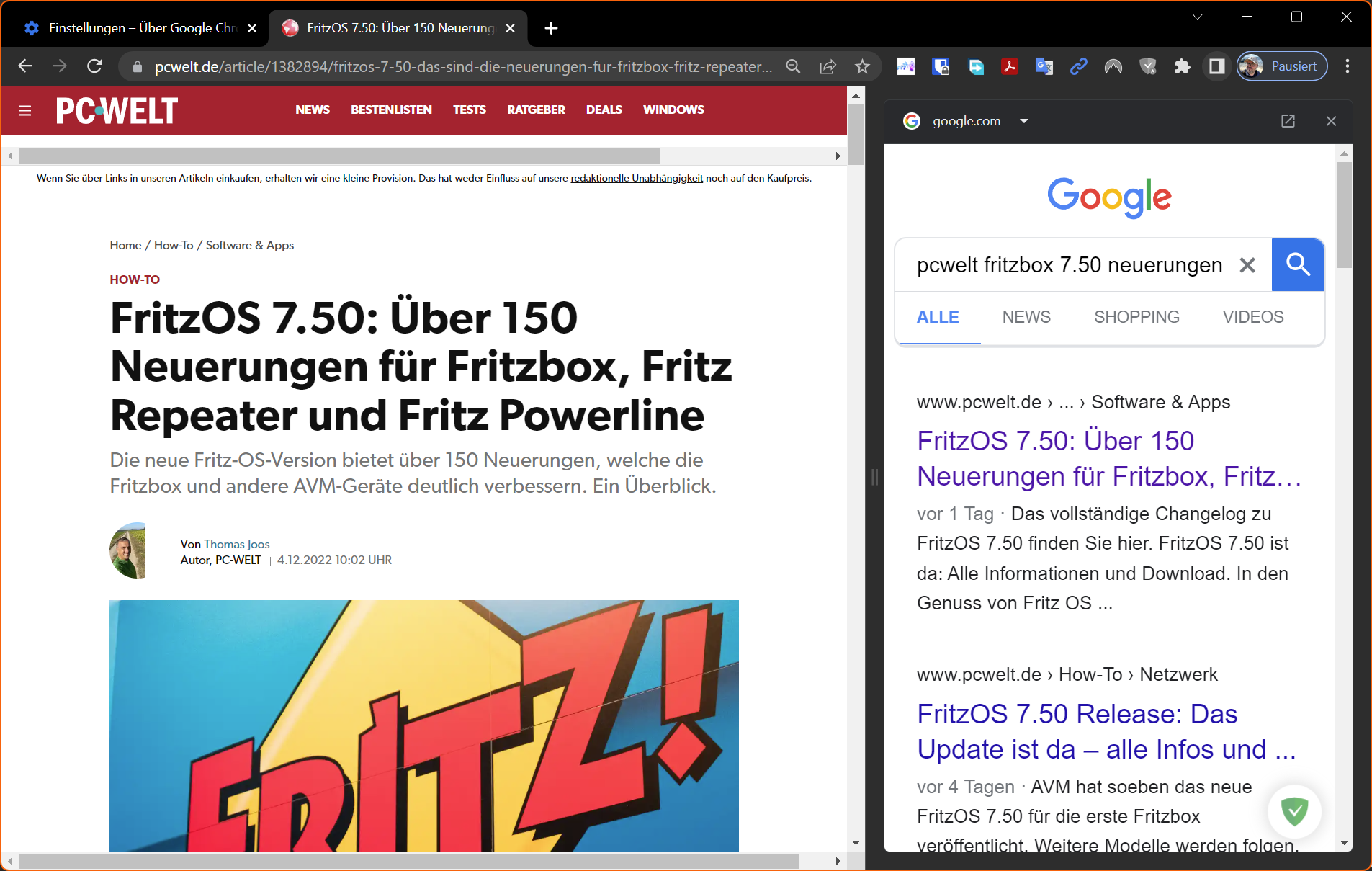
Task: Click the page vertical scrollbar thumb
Action: pyautogui.click(x=856, y=134)
